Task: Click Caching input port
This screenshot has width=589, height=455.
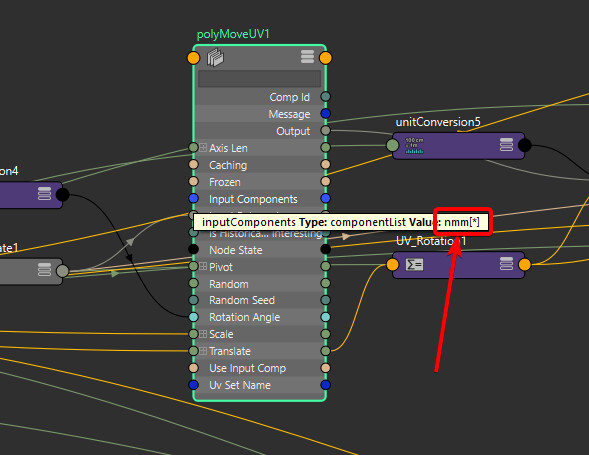Action: tap(193, 164)
